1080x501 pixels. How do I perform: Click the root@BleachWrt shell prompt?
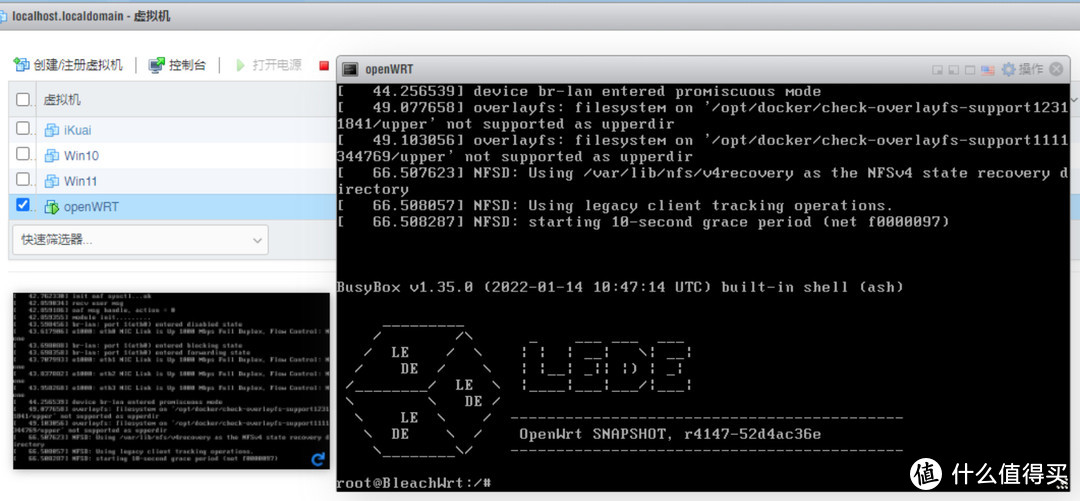point(413,482)
